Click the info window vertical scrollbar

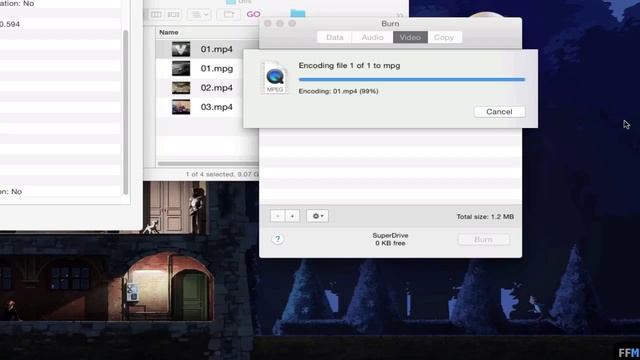click(x=126, y=112)
